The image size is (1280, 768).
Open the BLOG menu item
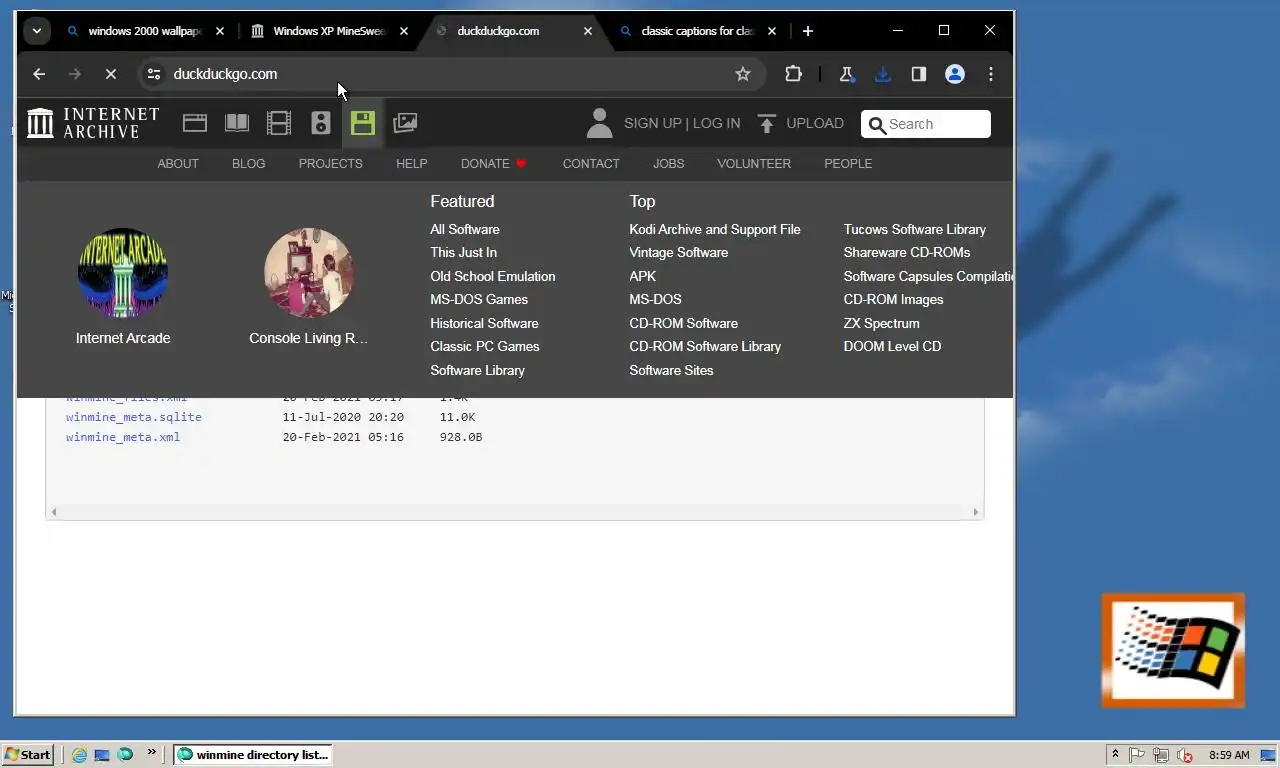(249, 163)
